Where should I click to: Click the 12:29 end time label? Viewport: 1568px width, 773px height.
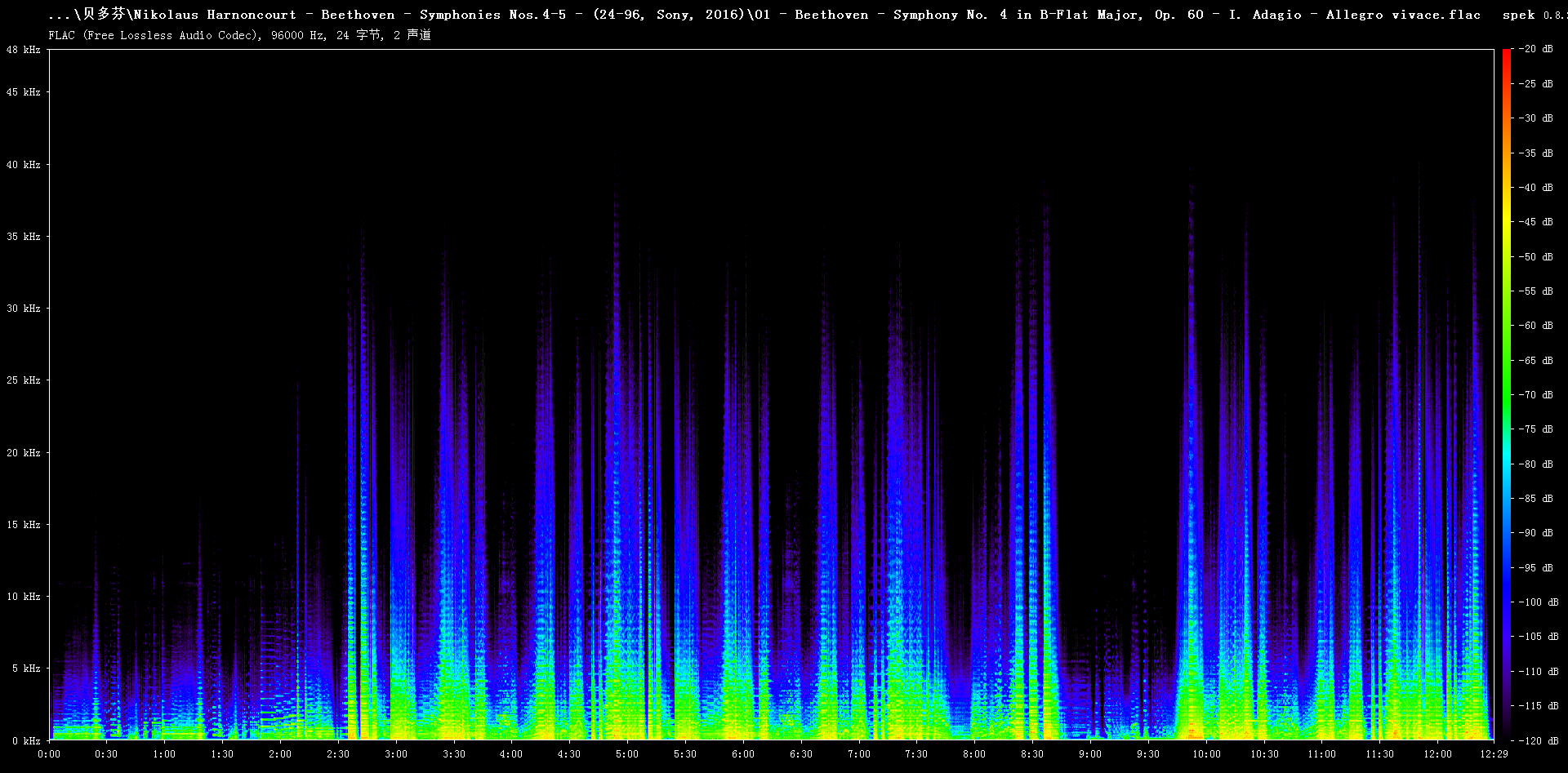(x=1494, y=754)
